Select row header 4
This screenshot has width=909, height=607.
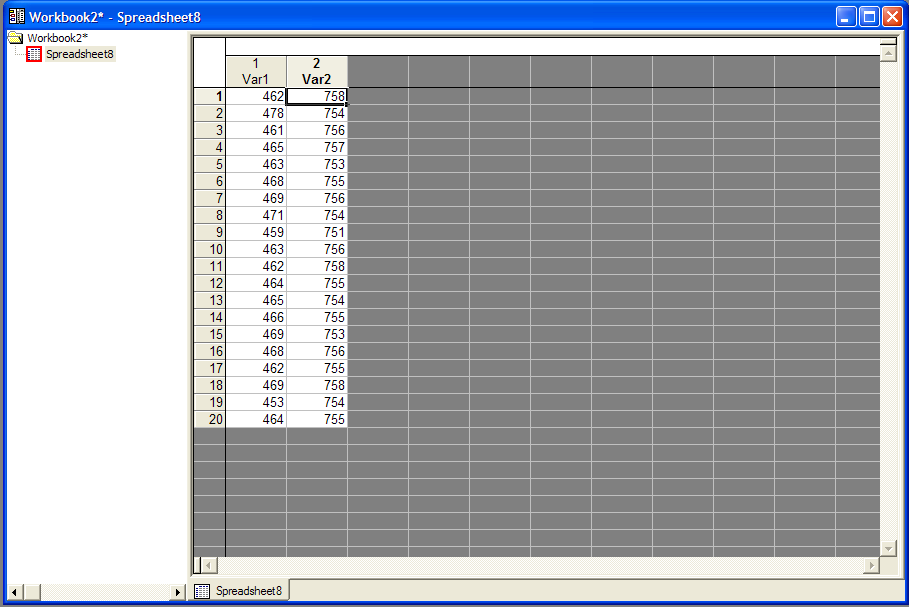[209, 147]
